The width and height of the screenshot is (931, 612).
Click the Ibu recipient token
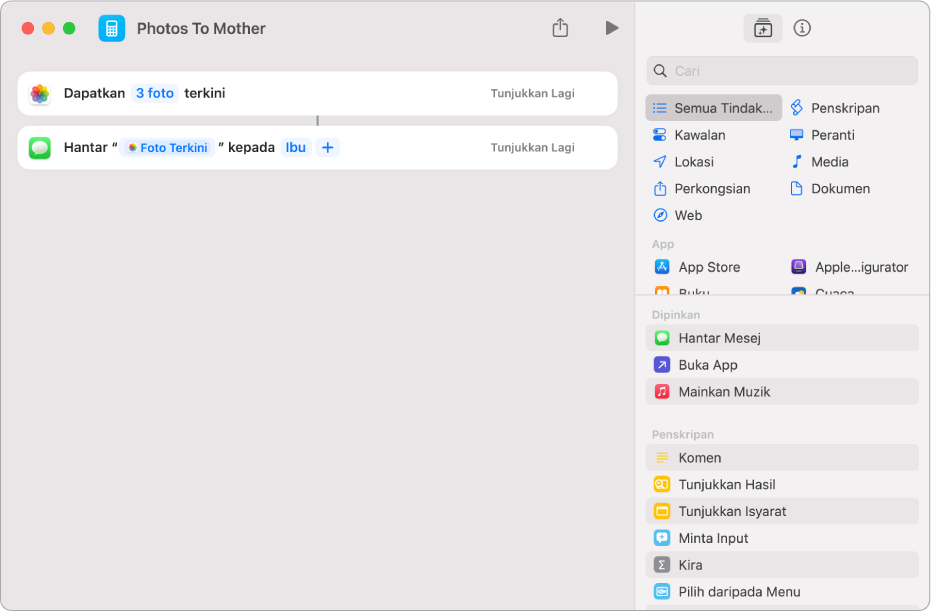coord(296,147)
